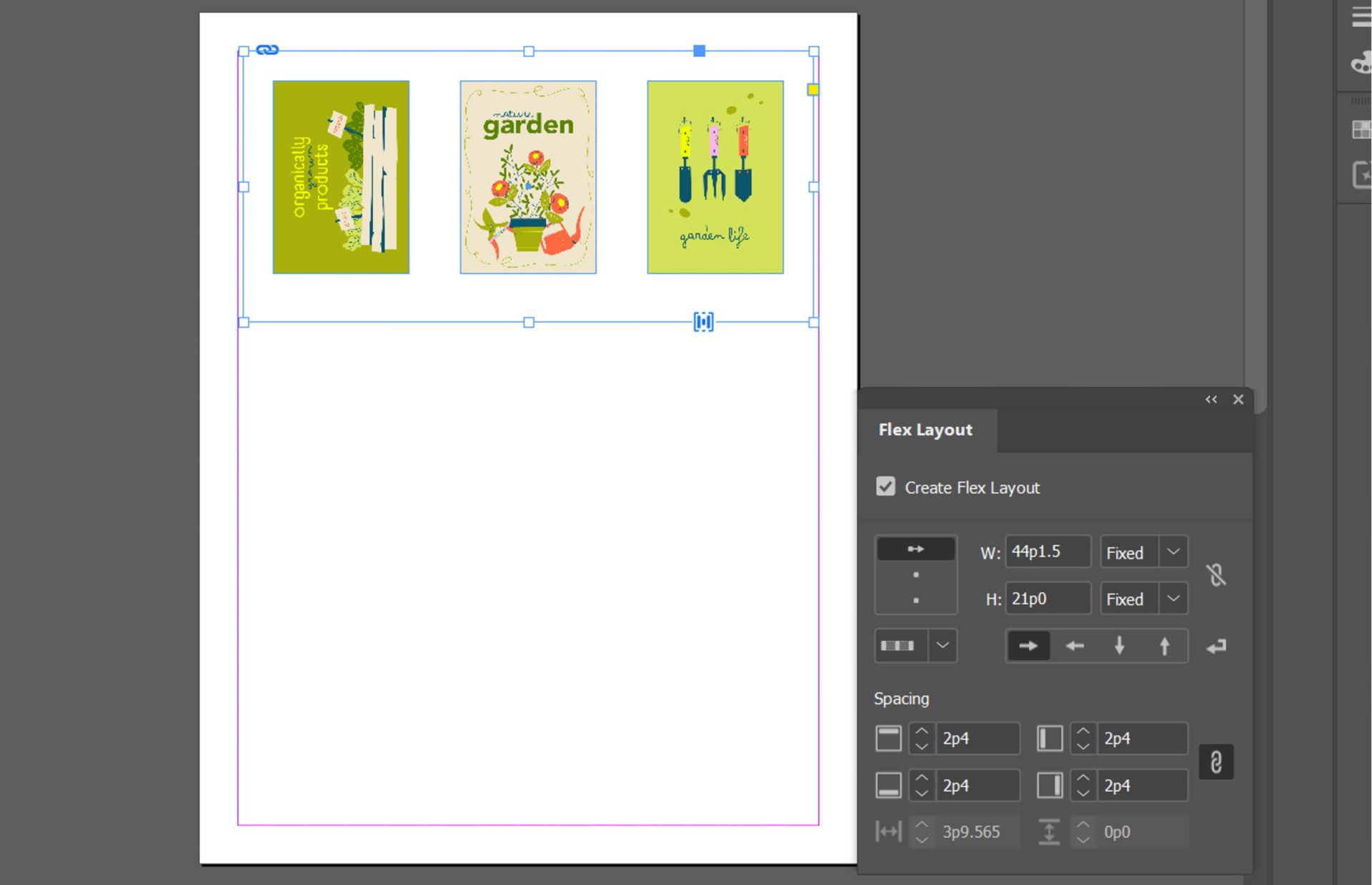This screenshot has width=1372, height=885.
Task: Select the upward flex direction arrow
Action: [x=1165, y=645]
